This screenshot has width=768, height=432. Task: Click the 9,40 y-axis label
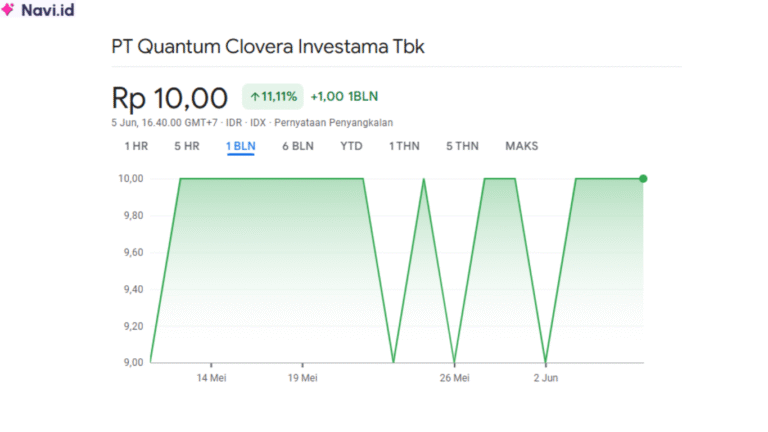coord(133,289)
